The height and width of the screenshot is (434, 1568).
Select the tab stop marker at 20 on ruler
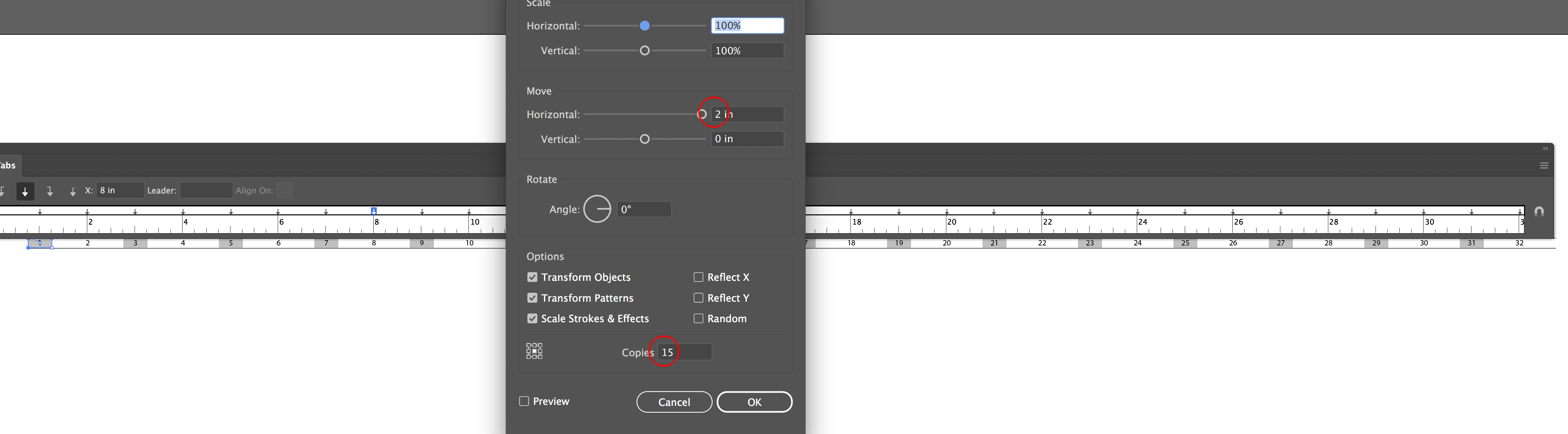point(947,211)
